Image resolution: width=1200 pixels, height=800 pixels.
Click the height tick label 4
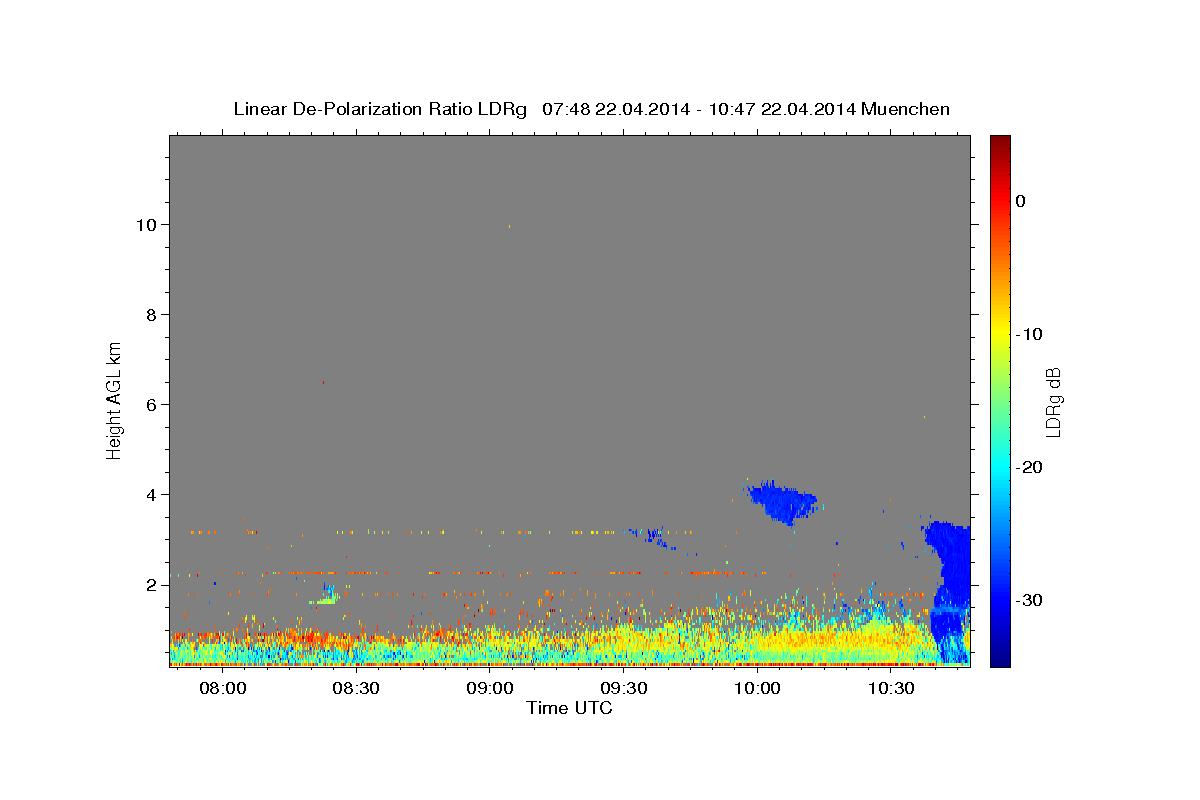pyautogui.click(x=153, y=495)
